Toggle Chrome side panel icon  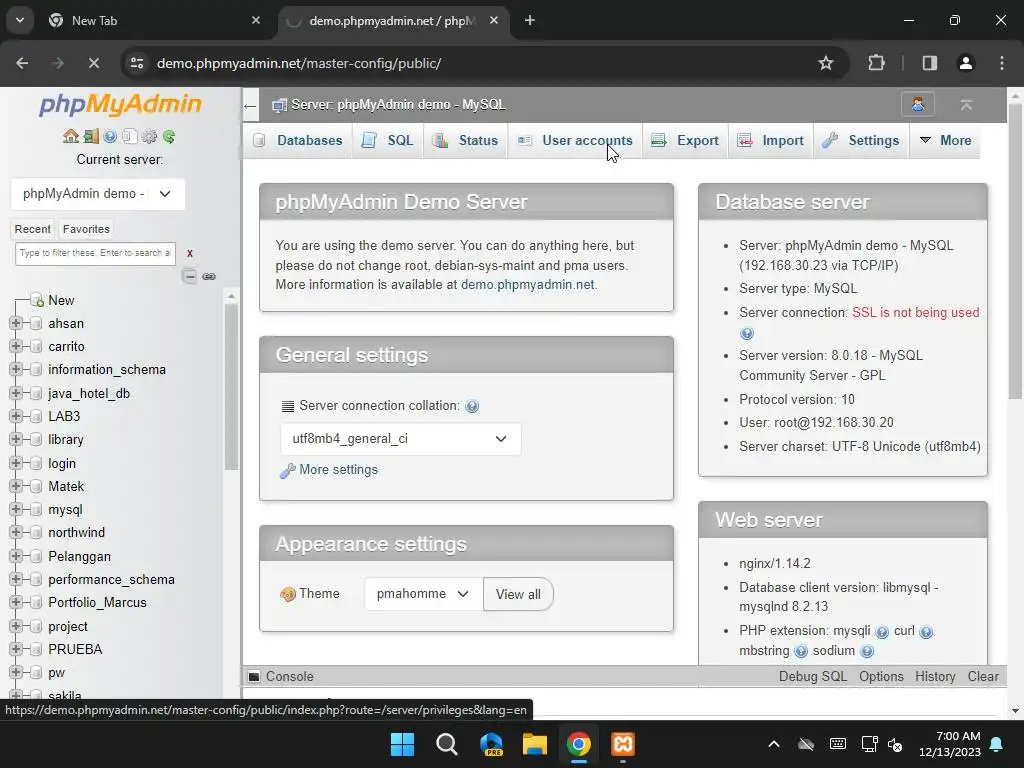coord(930,63)
